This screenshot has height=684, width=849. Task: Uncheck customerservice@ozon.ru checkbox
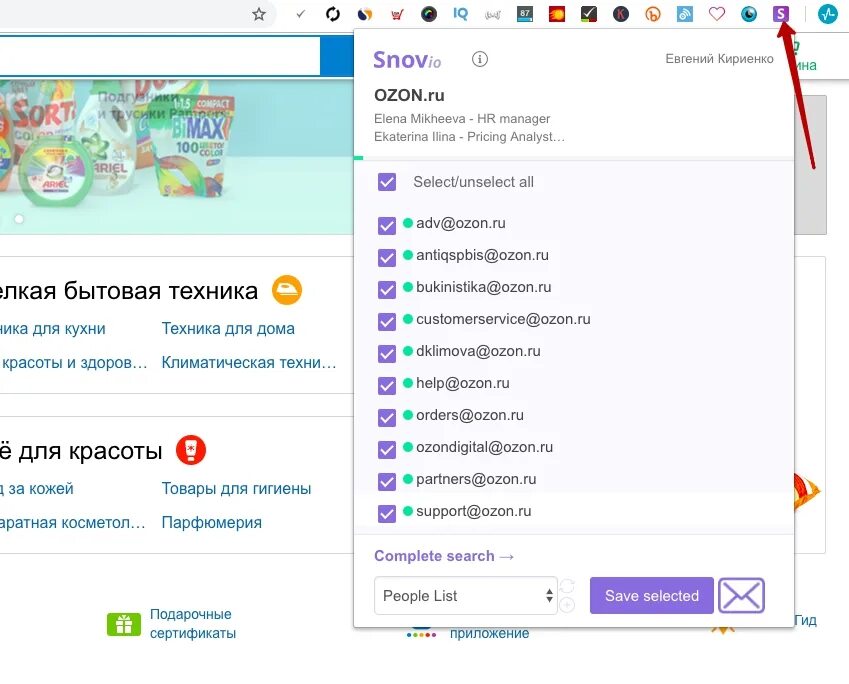(387, 321)
